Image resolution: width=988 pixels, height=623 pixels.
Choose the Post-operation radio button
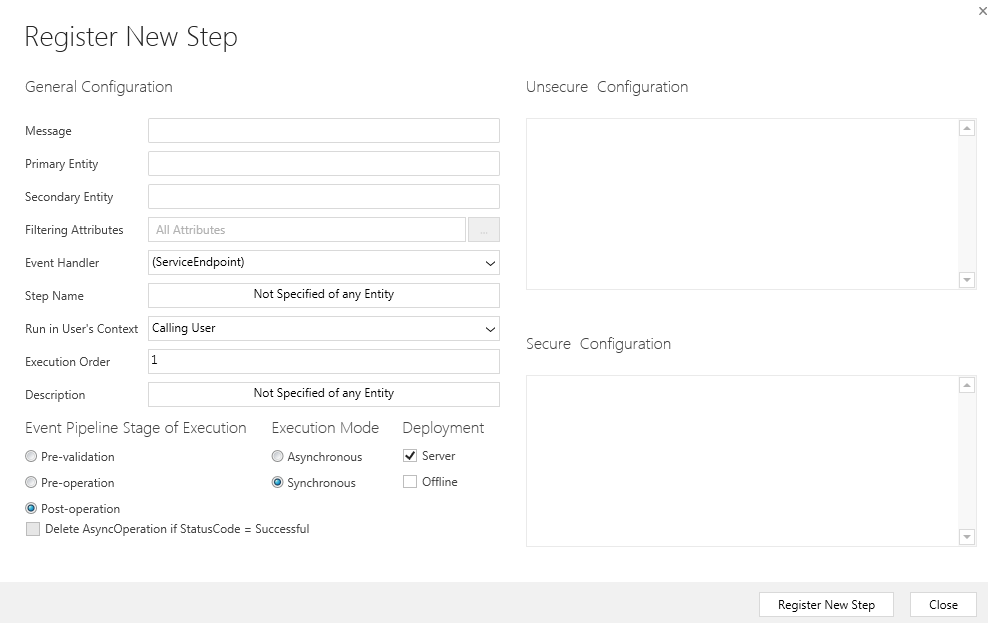[32, 509]
